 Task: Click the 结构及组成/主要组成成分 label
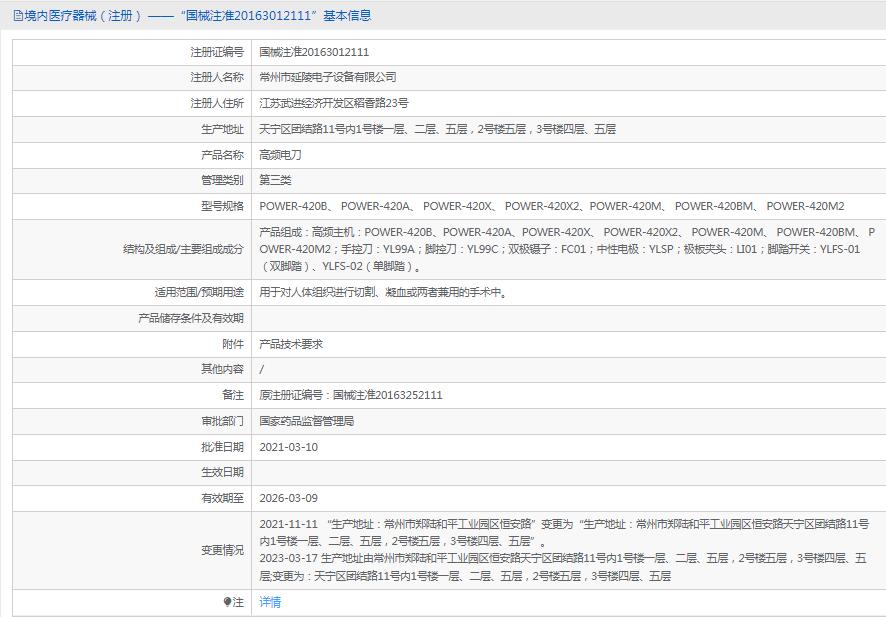pos(184,249)
